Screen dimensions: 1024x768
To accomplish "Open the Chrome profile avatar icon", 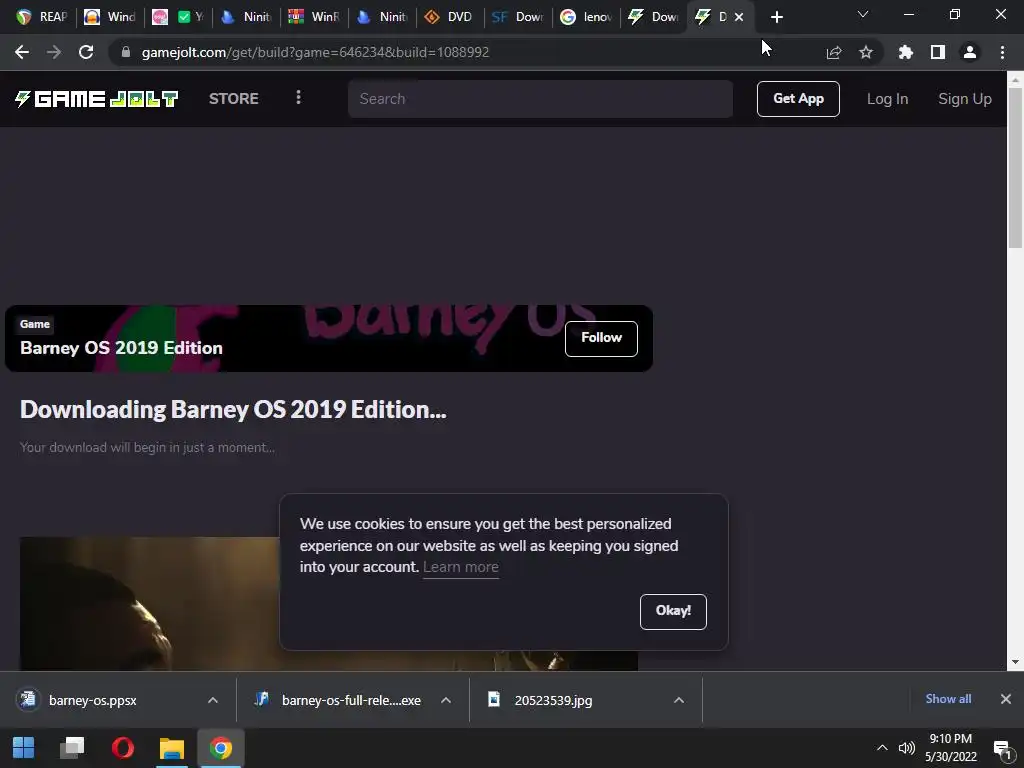I will (x=970, y=52).
